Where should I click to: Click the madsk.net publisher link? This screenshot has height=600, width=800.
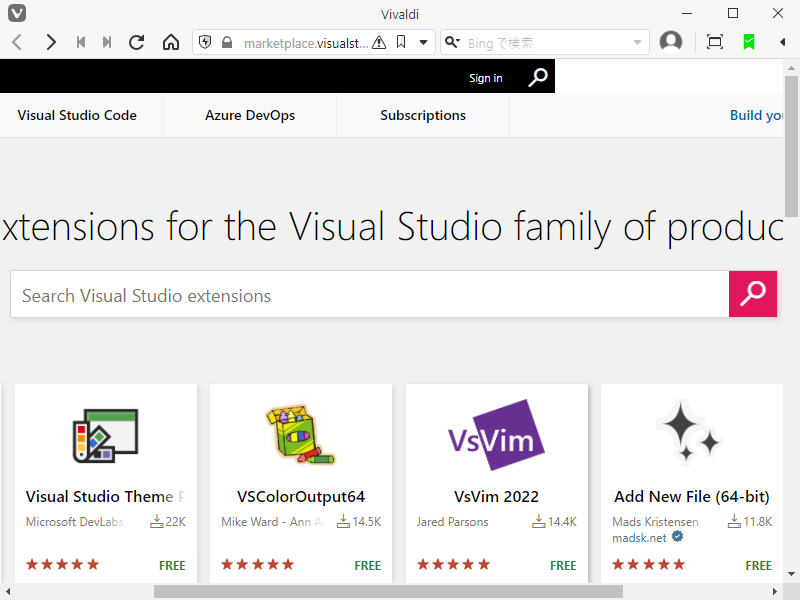tap(639, 538)
